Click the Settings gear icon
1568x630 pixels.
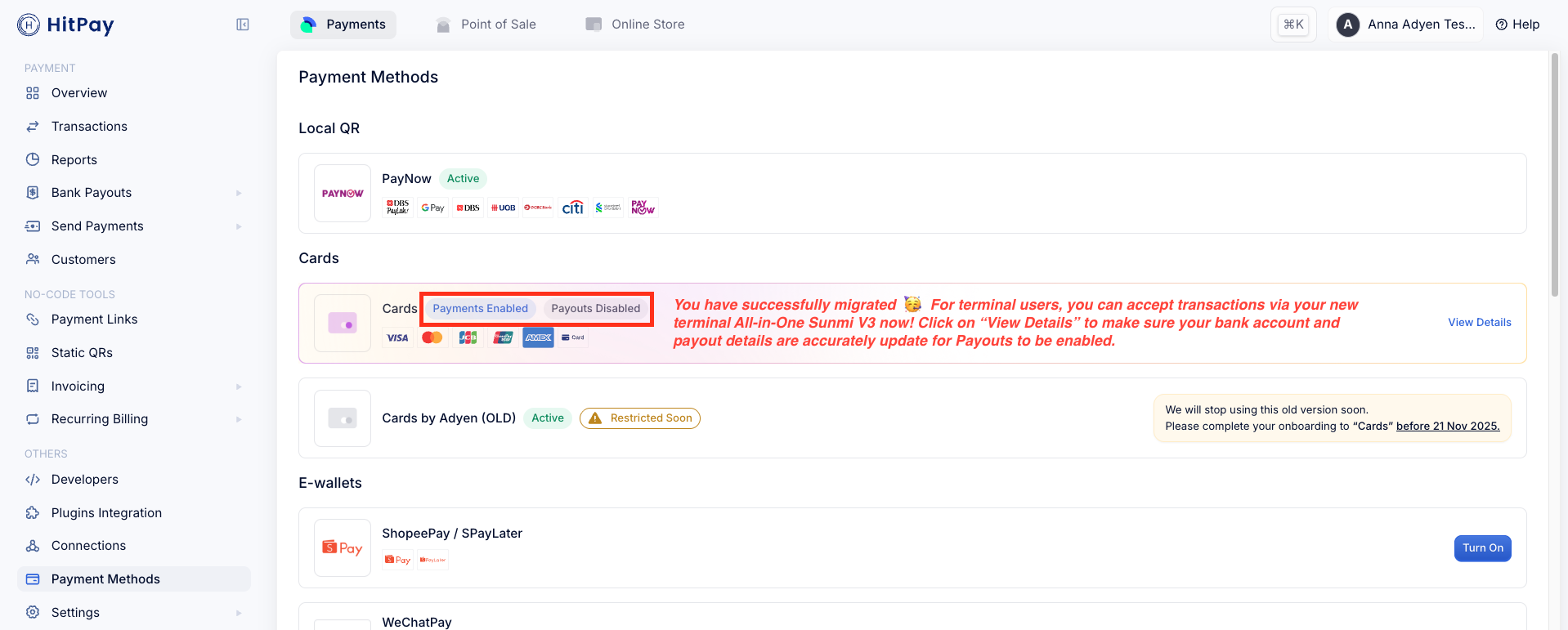pos(33,612)
